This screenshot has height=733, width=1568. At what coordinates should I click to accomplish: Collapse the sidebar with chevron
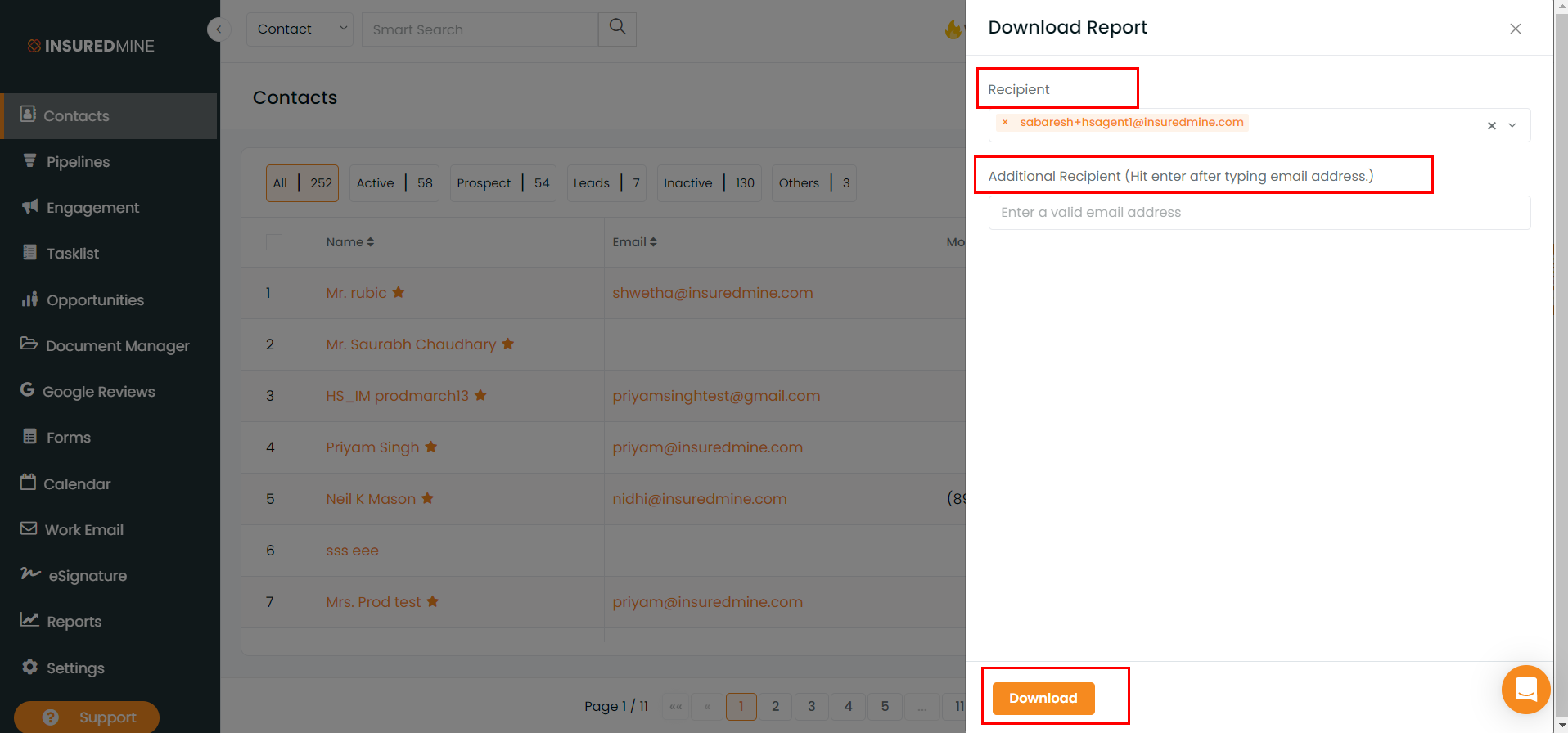tap(219, 29)
